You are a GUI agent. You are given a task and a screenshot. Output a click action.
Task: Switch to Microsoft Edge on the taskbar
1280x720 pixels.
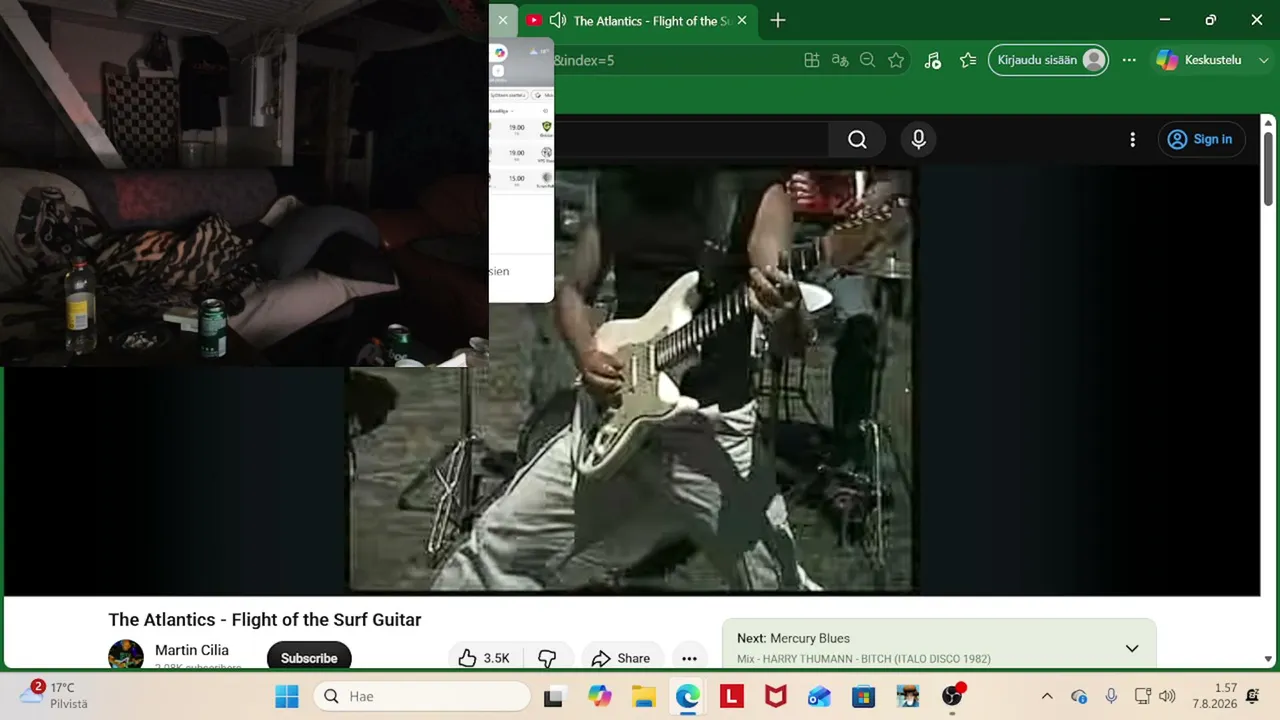coord(687,696)
